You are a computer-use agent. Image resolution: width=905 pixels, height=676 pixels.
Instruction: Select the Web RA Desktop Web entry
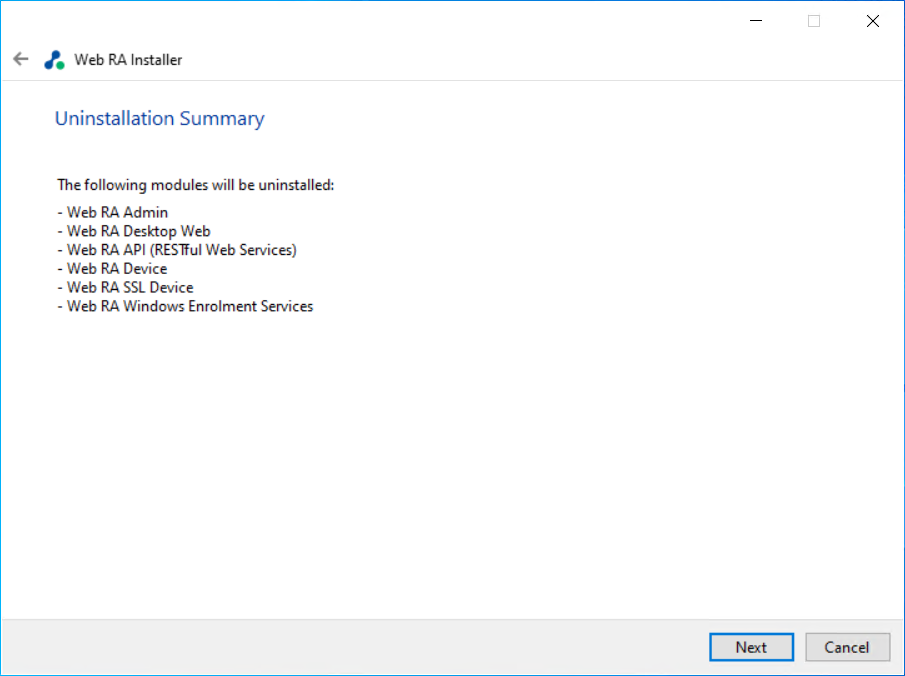click(x=134, y=231)
